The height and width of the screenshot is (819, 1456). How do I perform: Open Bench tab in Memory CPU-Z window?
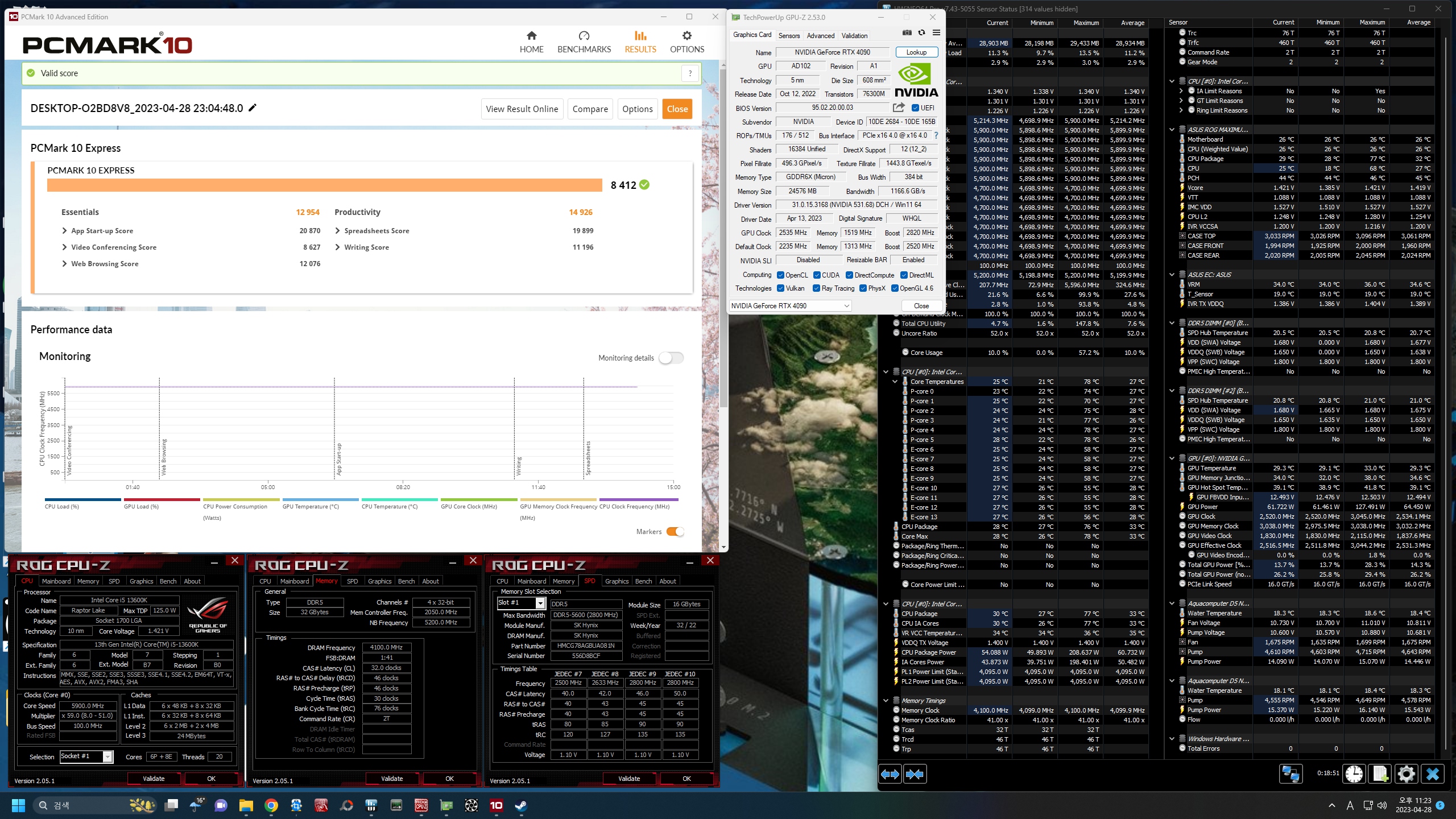(x=406, y=581)
